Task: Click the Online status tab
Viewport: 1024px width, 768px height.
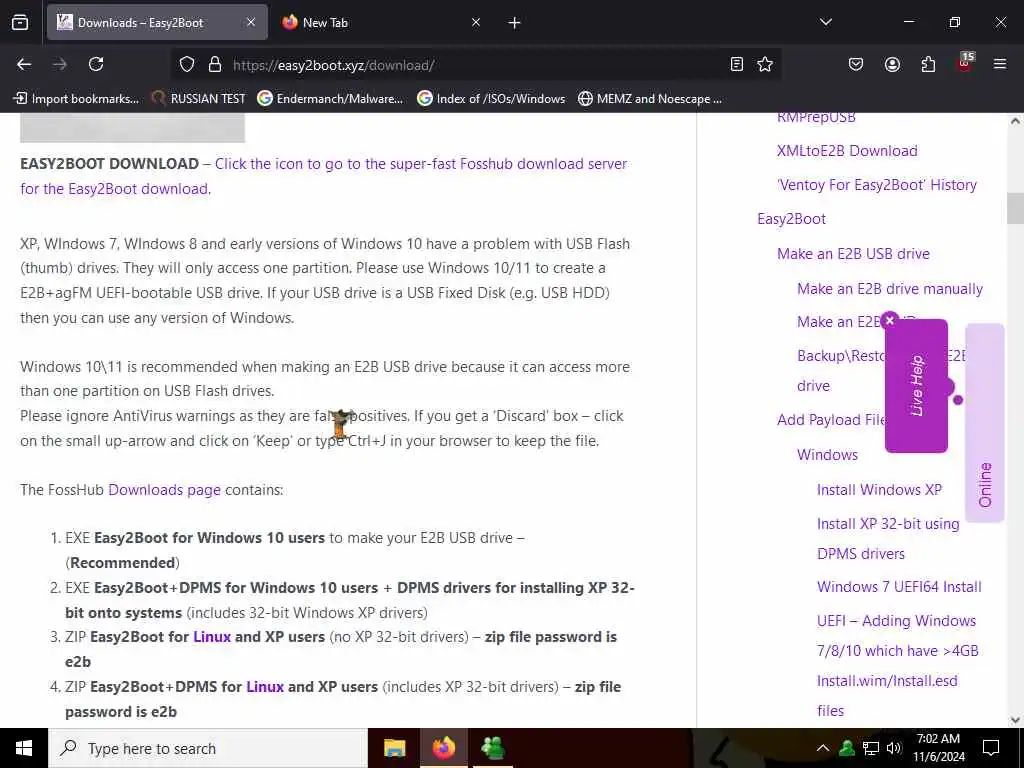Action: coord(985,423)
